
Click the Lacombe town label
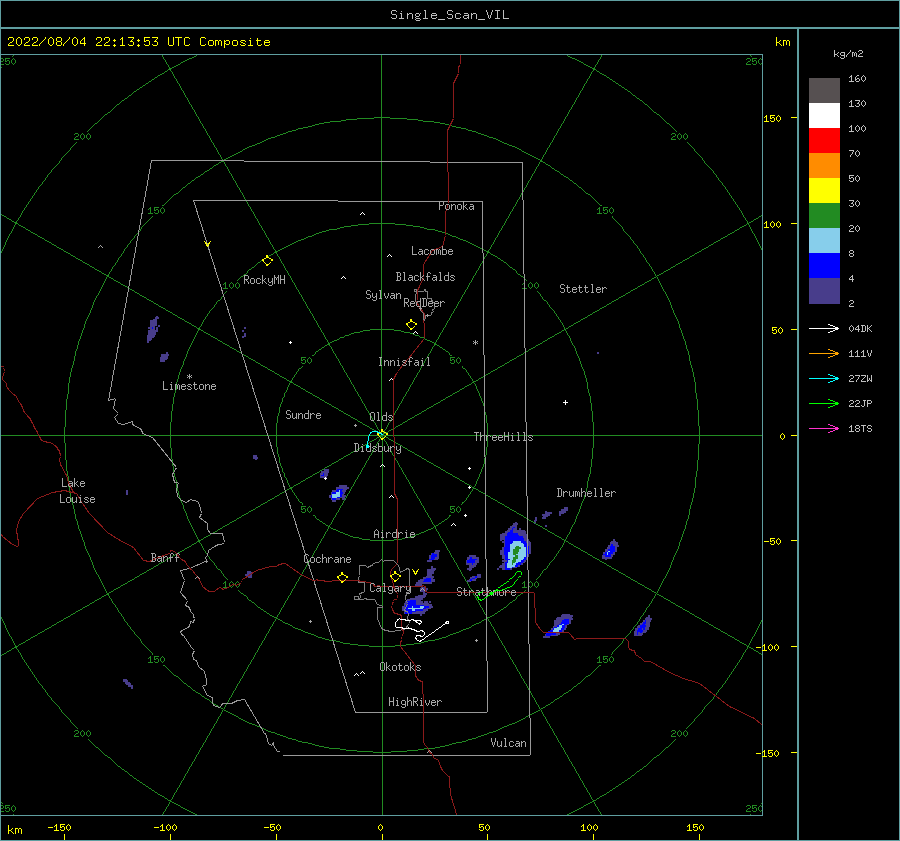(x=432, y=251)
